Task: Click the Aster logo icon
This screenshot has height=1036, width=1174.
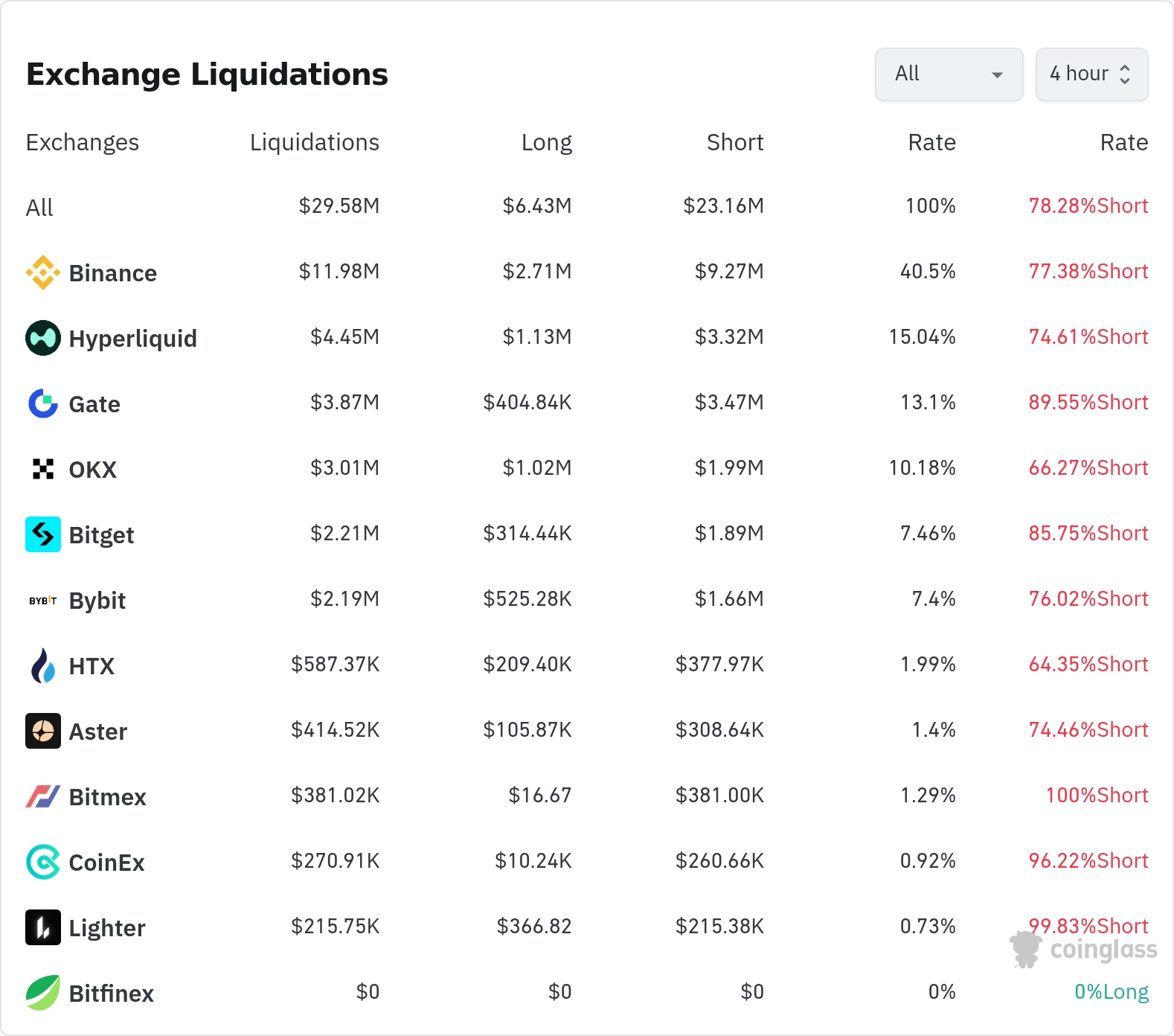Action: point(43,731)
